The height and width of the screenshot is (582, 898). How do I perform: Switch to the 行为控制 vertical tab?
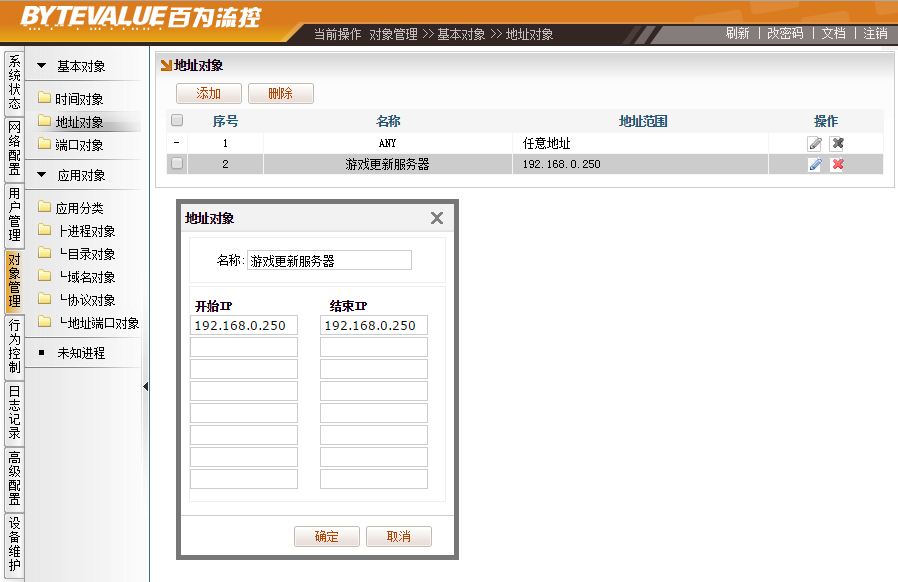pos(14,345)
